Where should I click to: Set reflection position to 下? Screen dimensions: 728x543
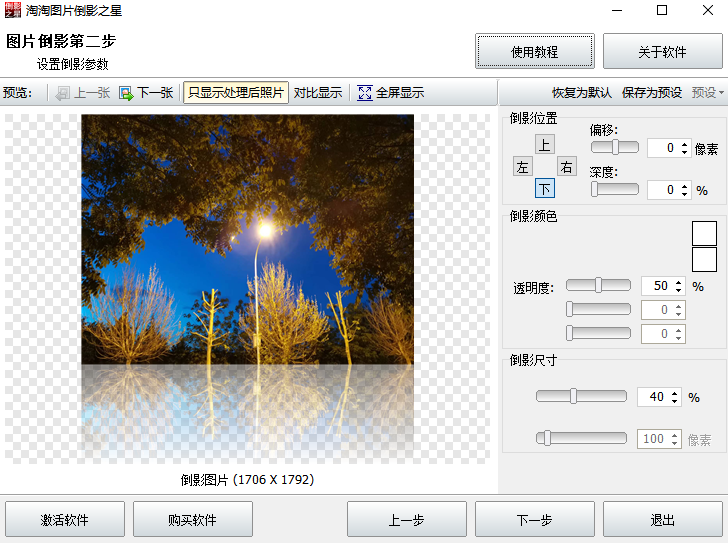coord(545,188)
